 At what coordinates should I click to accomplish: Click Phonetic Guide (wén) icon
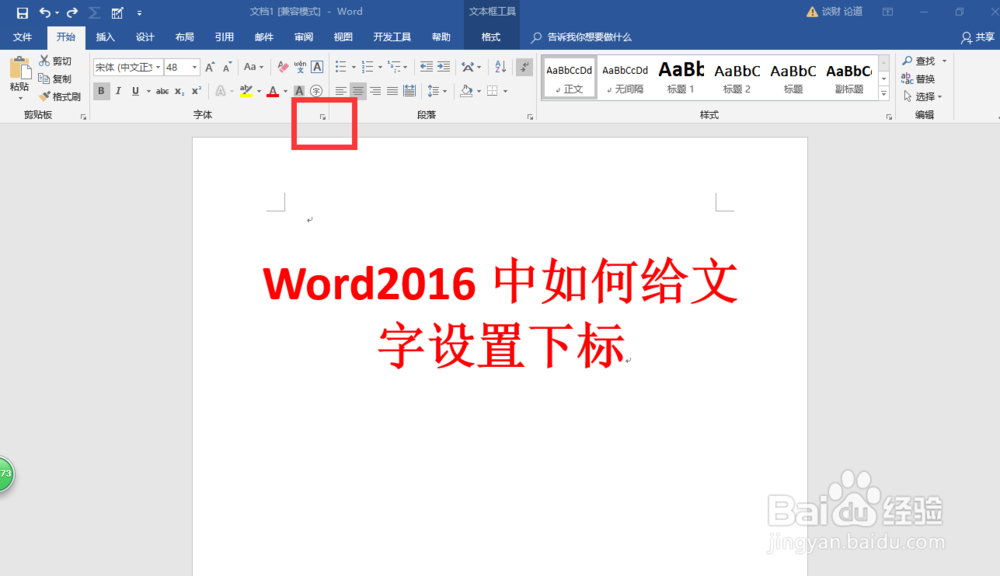coord(300,67)
